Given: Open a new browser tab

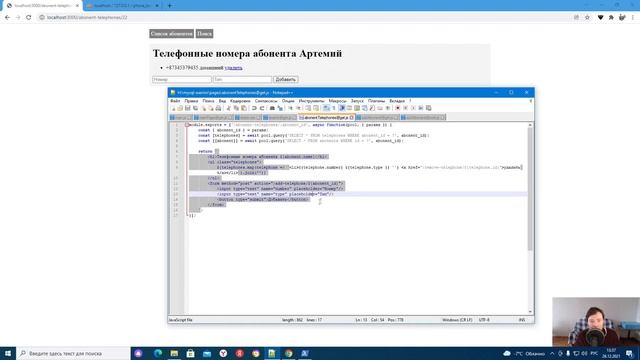Looking at the screenshot, I should tap(169, 6).
